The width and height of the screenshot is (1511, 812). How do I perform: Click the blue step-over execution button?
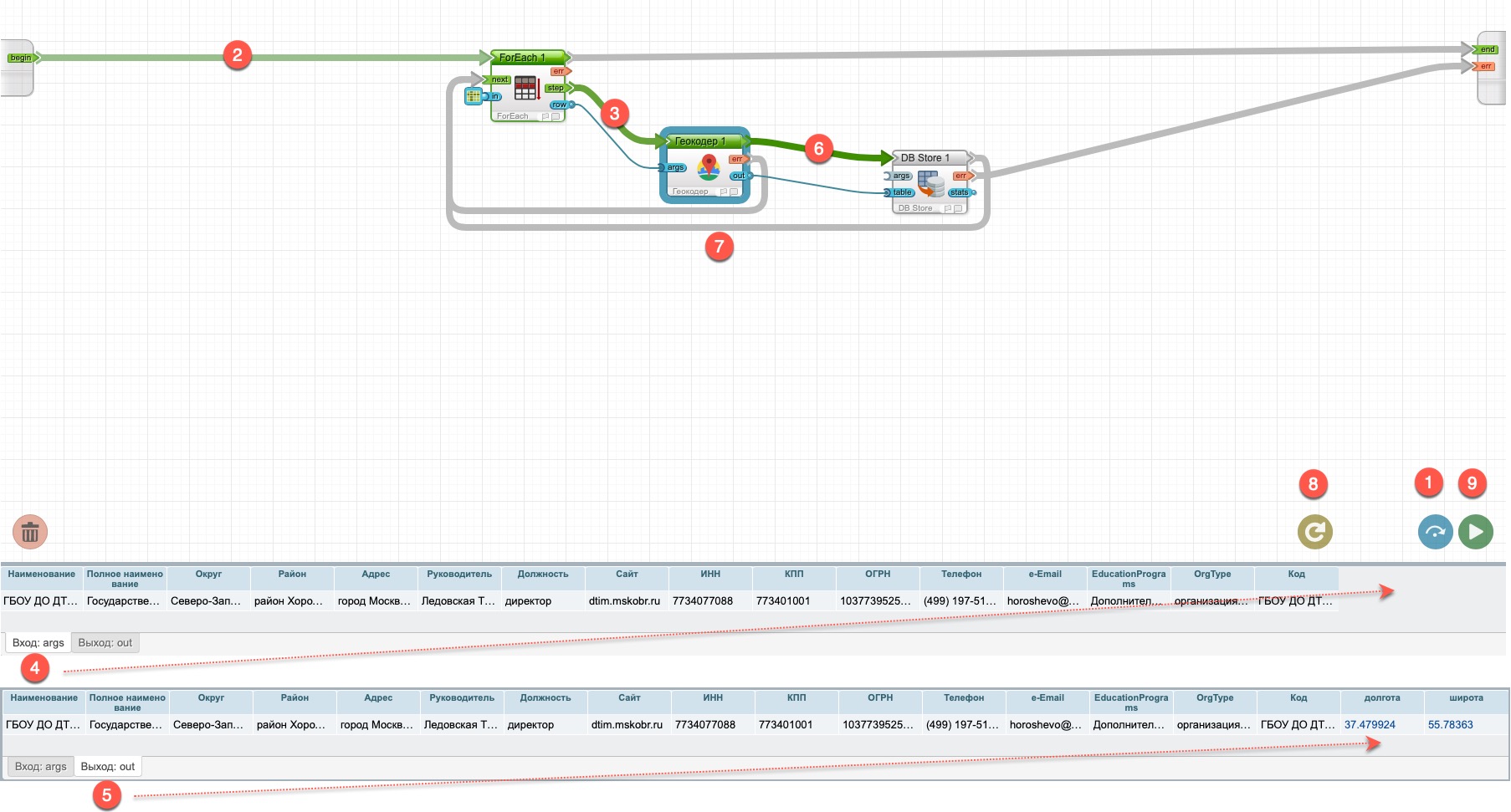click(1435, 532)
